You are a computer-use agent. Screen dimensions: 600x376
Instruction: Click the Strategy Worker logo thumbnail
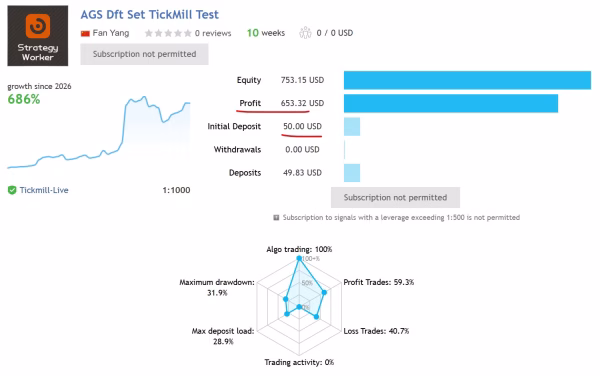38,36
